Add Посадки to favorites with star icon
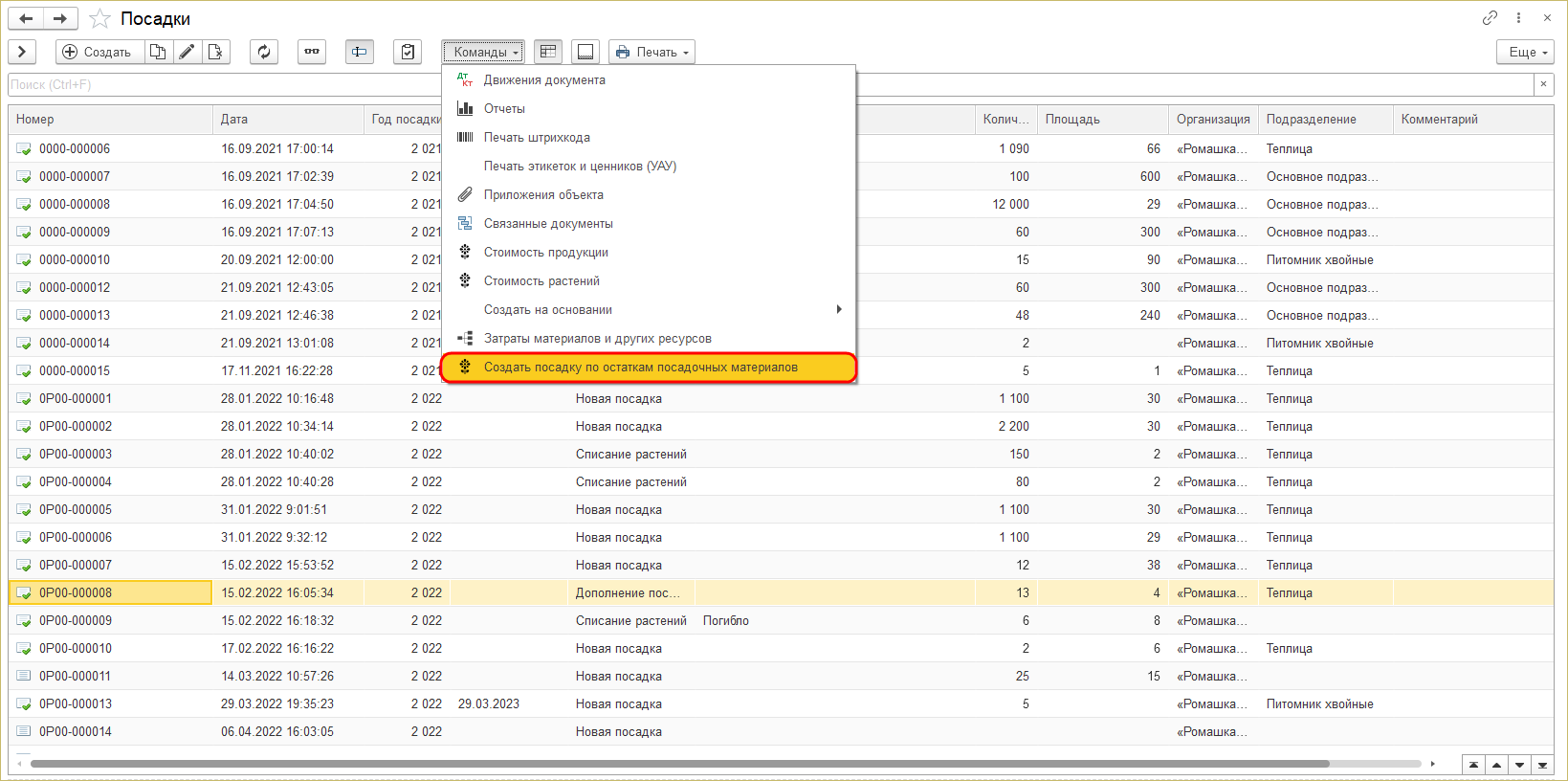The image size is (1568, 781). click(99, 18)
